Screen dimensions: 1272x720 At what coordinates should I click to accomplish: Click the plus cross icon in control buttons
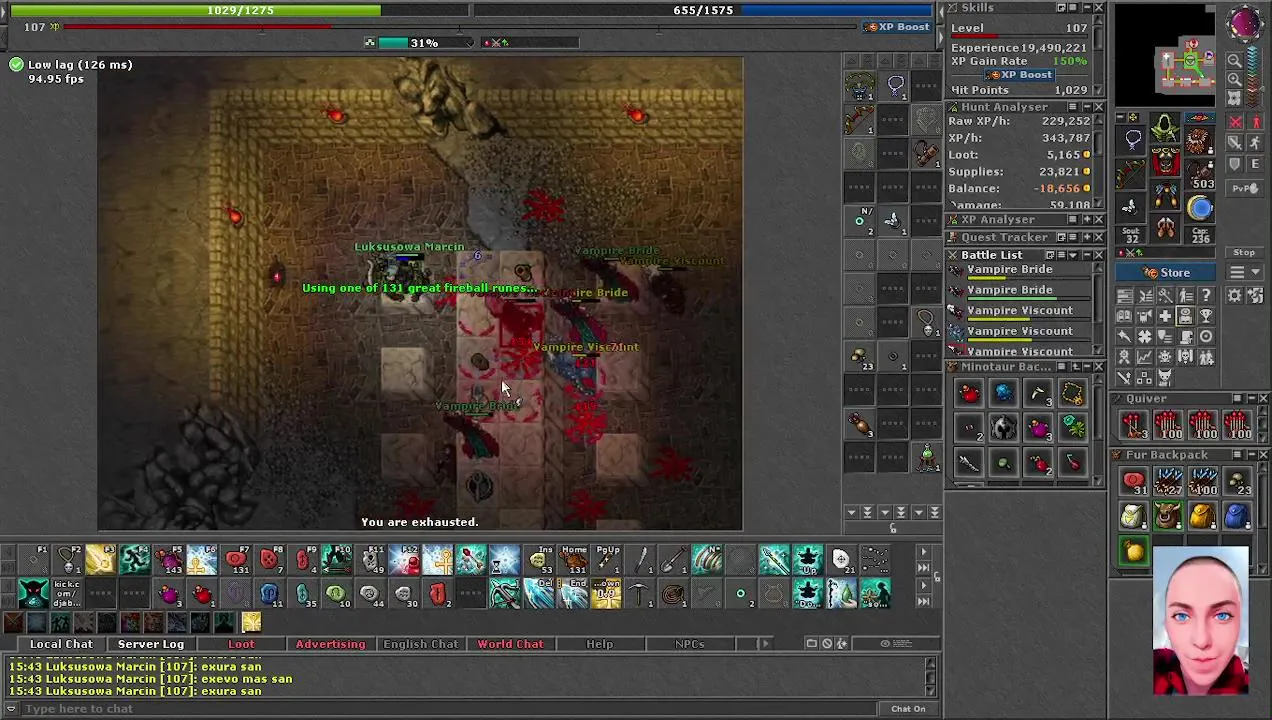point(1165,316)
